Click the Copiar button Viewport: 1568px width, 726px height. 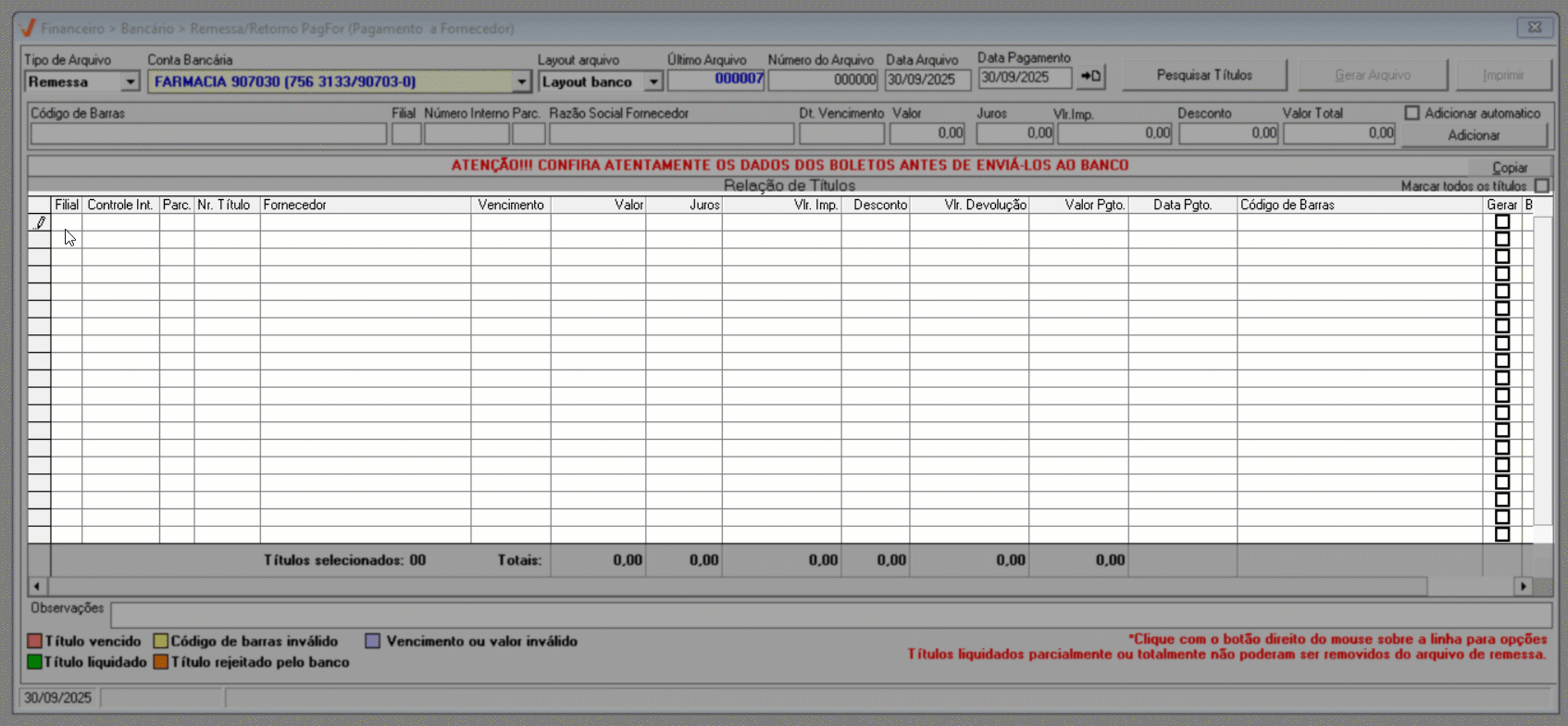pyautogui.click(x=1509, y=168)
